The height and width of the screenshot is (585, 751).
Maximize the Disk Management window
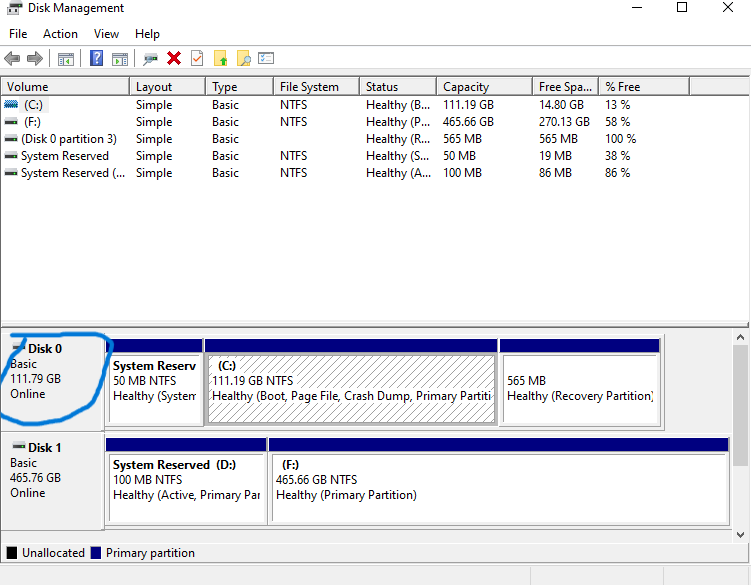coord(682,8)
